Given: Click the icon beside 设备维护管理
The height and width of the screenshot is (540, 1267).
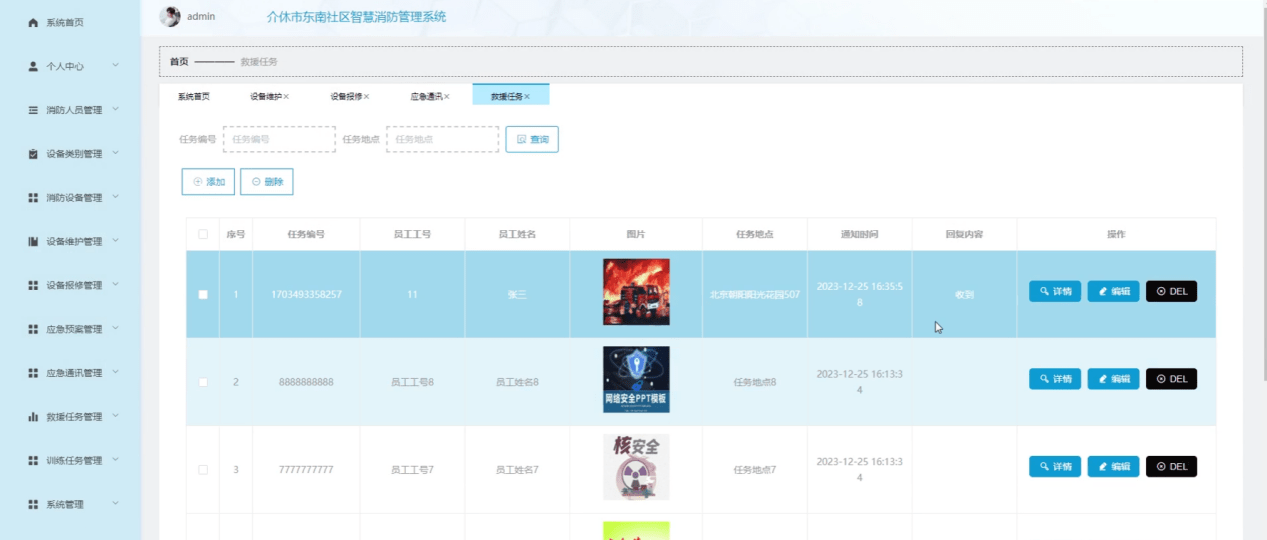Looking at the screenshot, I should 33,242.
